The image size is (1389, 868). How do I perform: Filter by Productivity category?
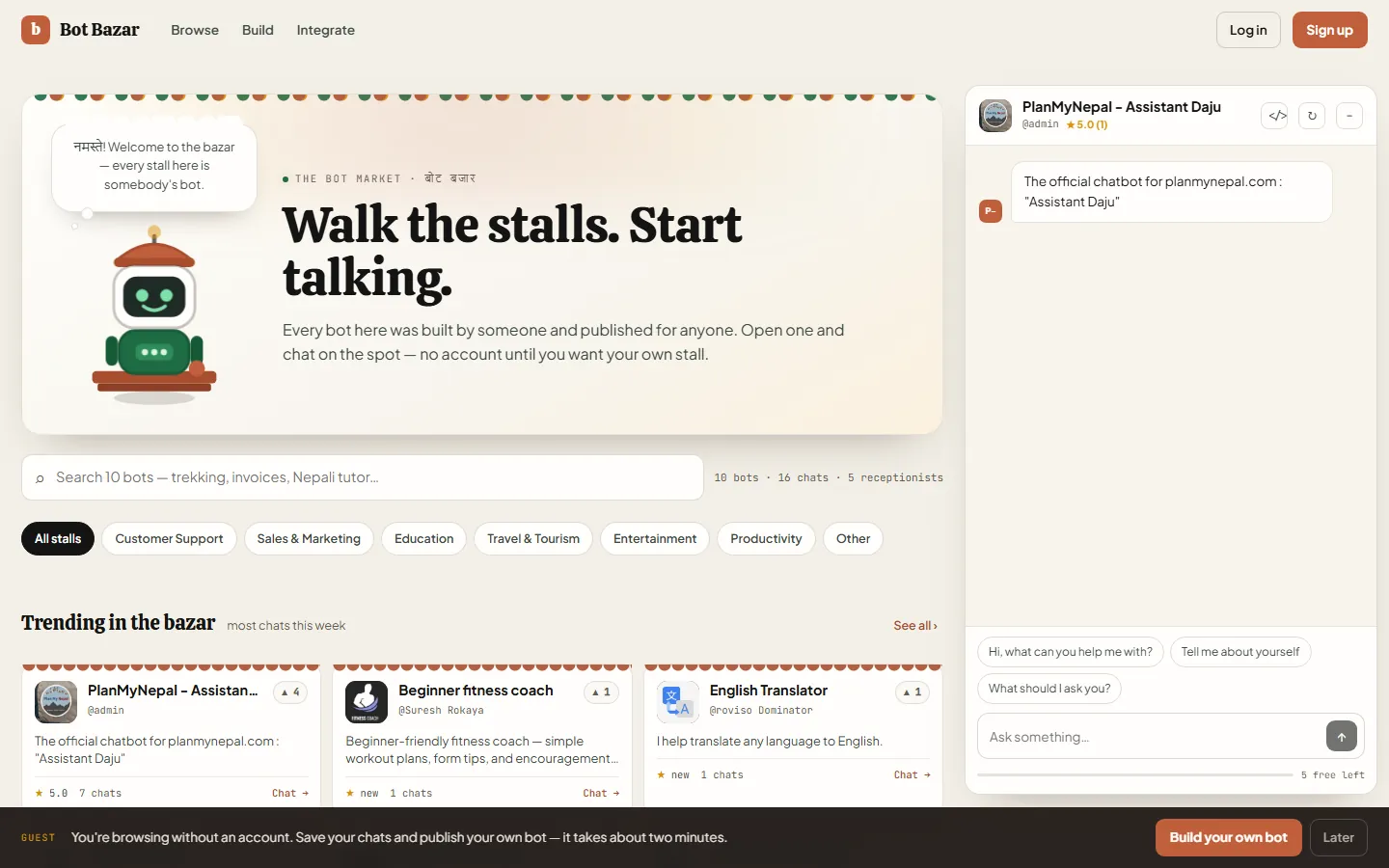click(766, 538)
